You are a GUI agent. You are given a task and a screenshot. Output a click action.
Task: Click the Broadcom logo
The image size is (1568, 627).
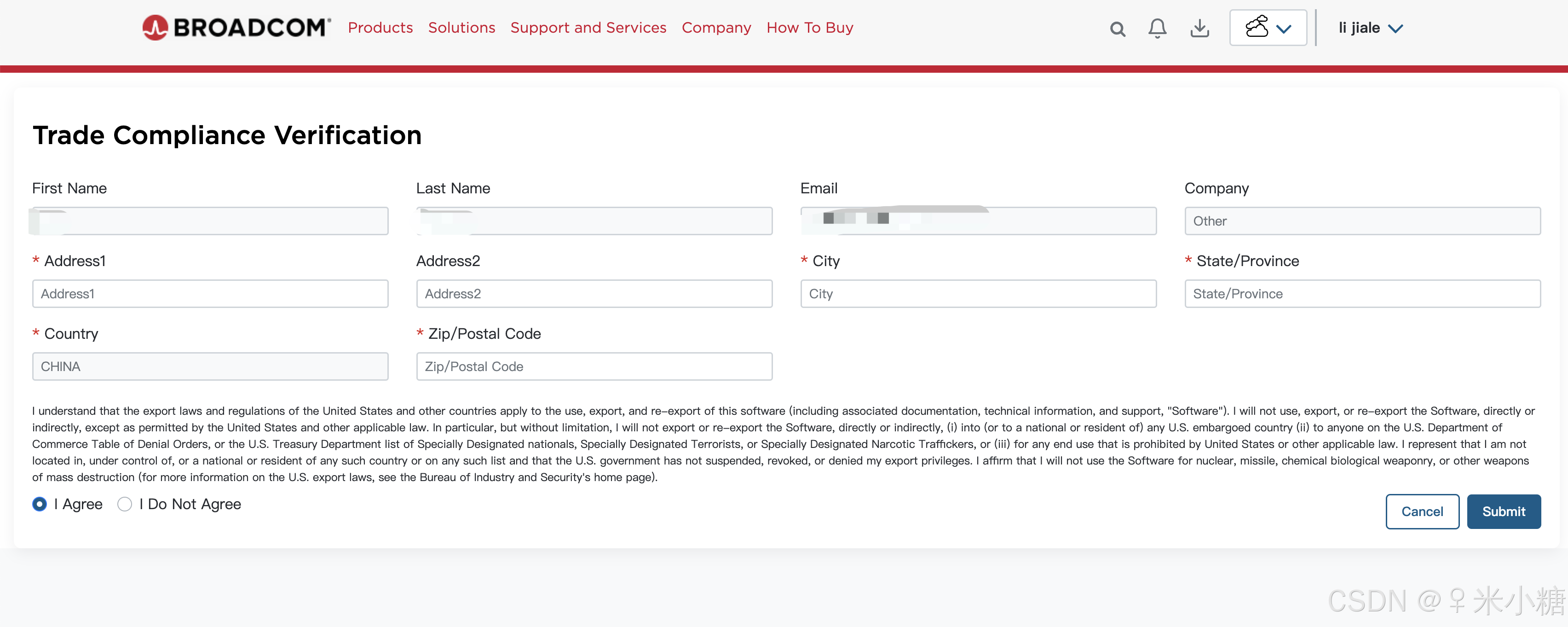pyautogui.click(x=236, y=28)
